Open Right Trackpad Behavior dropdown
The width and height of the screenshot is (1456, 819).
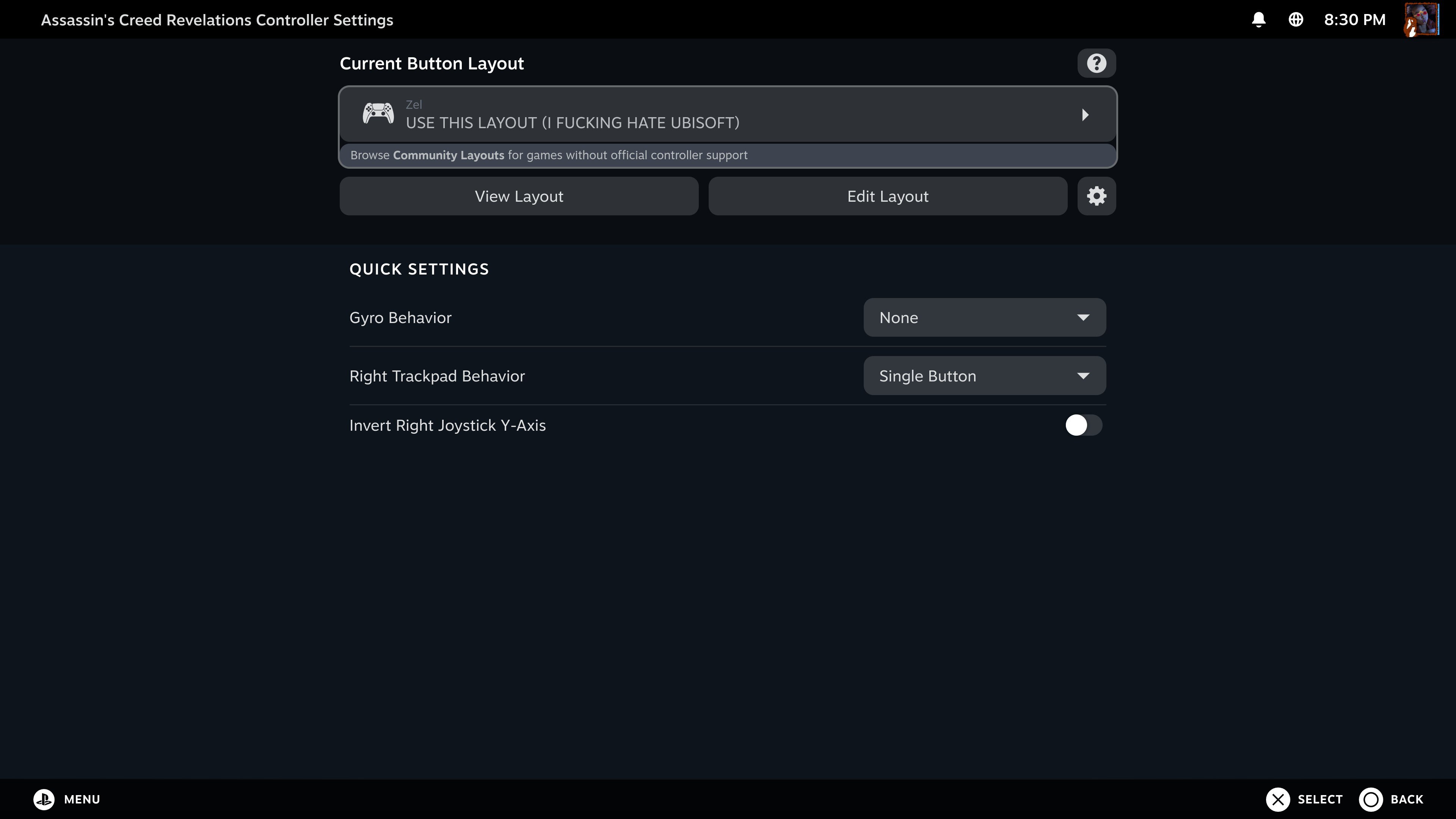[x=984, y=376]
